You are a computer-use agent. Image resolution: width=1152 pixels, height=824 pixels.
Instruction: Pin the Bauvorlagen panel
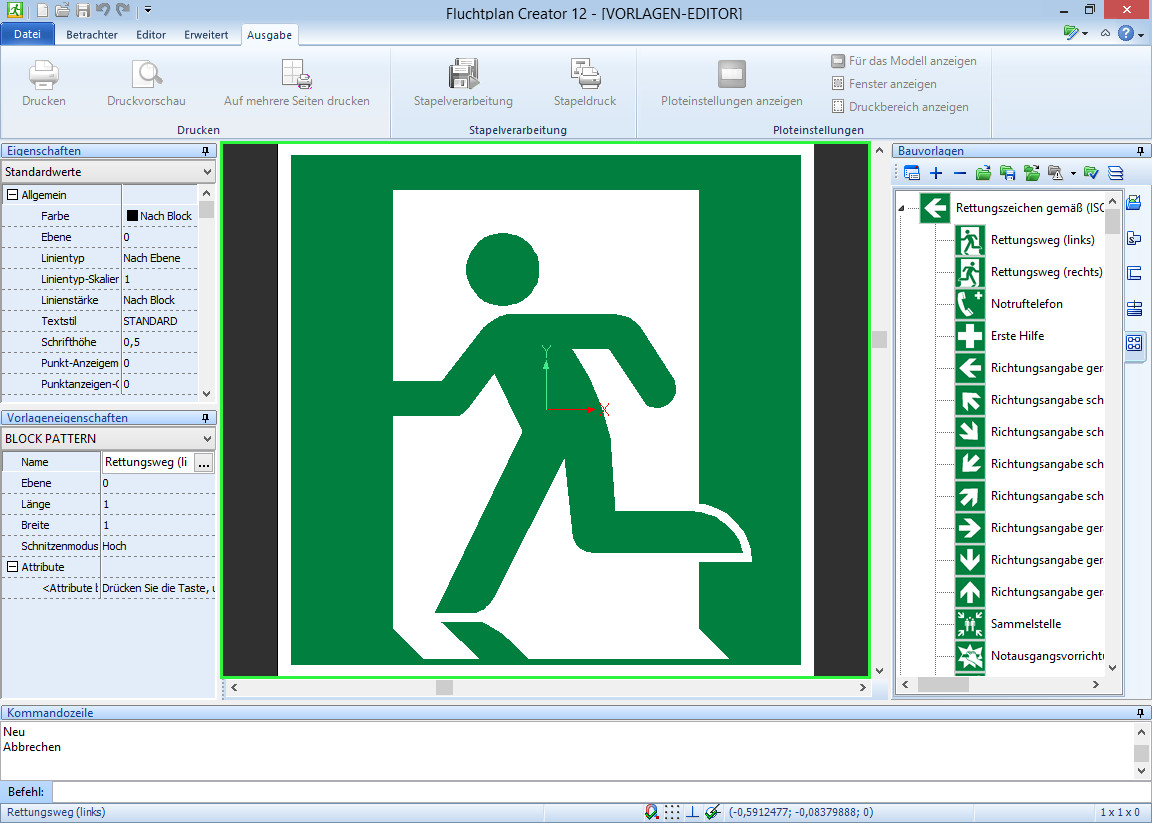1140,151
